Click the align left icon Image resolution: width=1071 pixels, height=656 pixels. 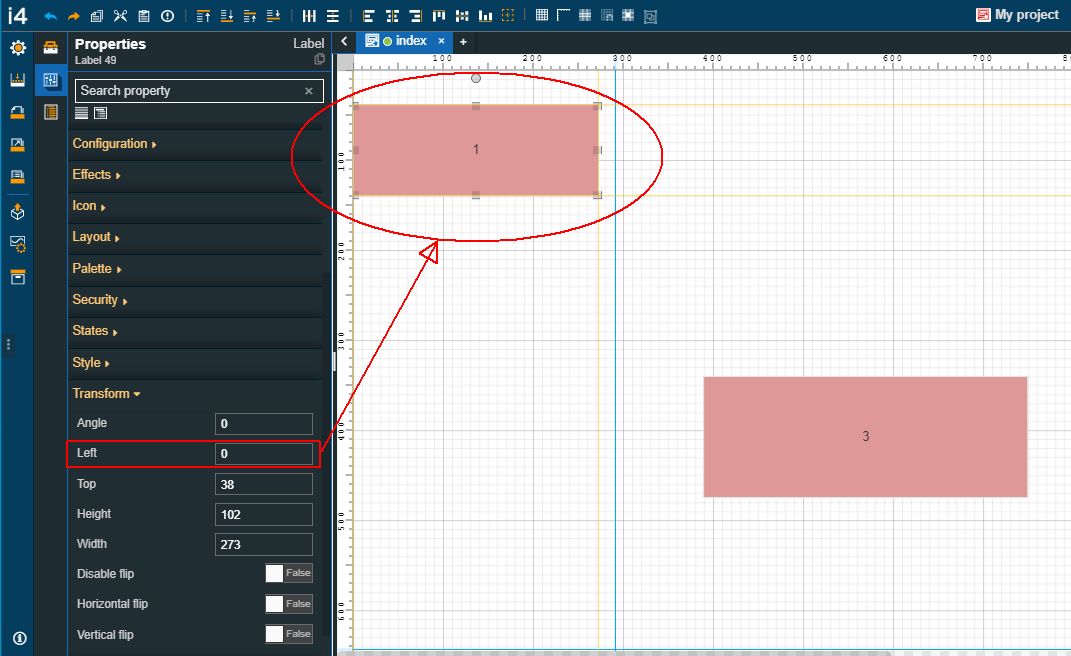(x=369, y=16)
